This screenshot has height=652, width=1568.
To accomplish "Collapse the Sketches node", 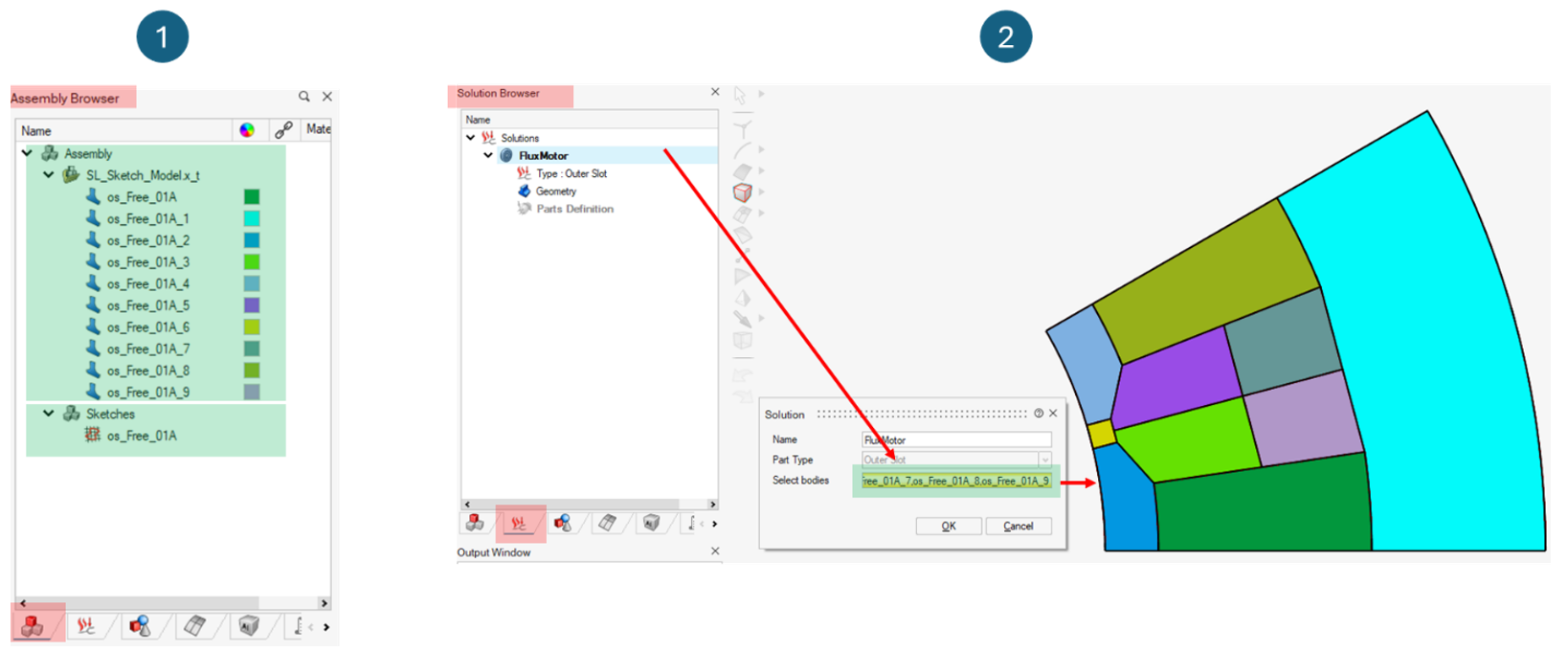I will point(49,414).
